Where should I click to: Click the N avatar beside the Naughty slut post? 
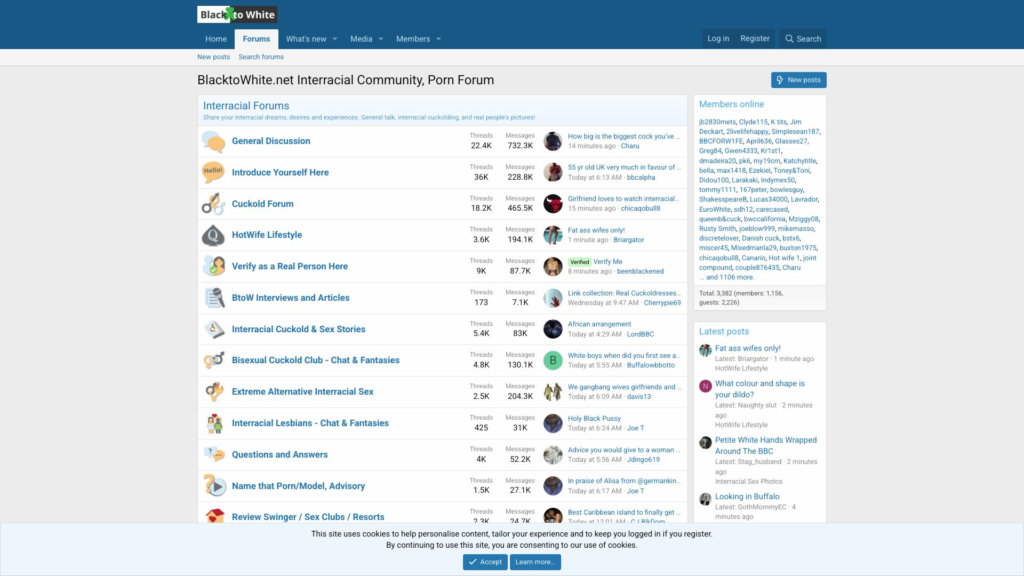coord(705,386)
